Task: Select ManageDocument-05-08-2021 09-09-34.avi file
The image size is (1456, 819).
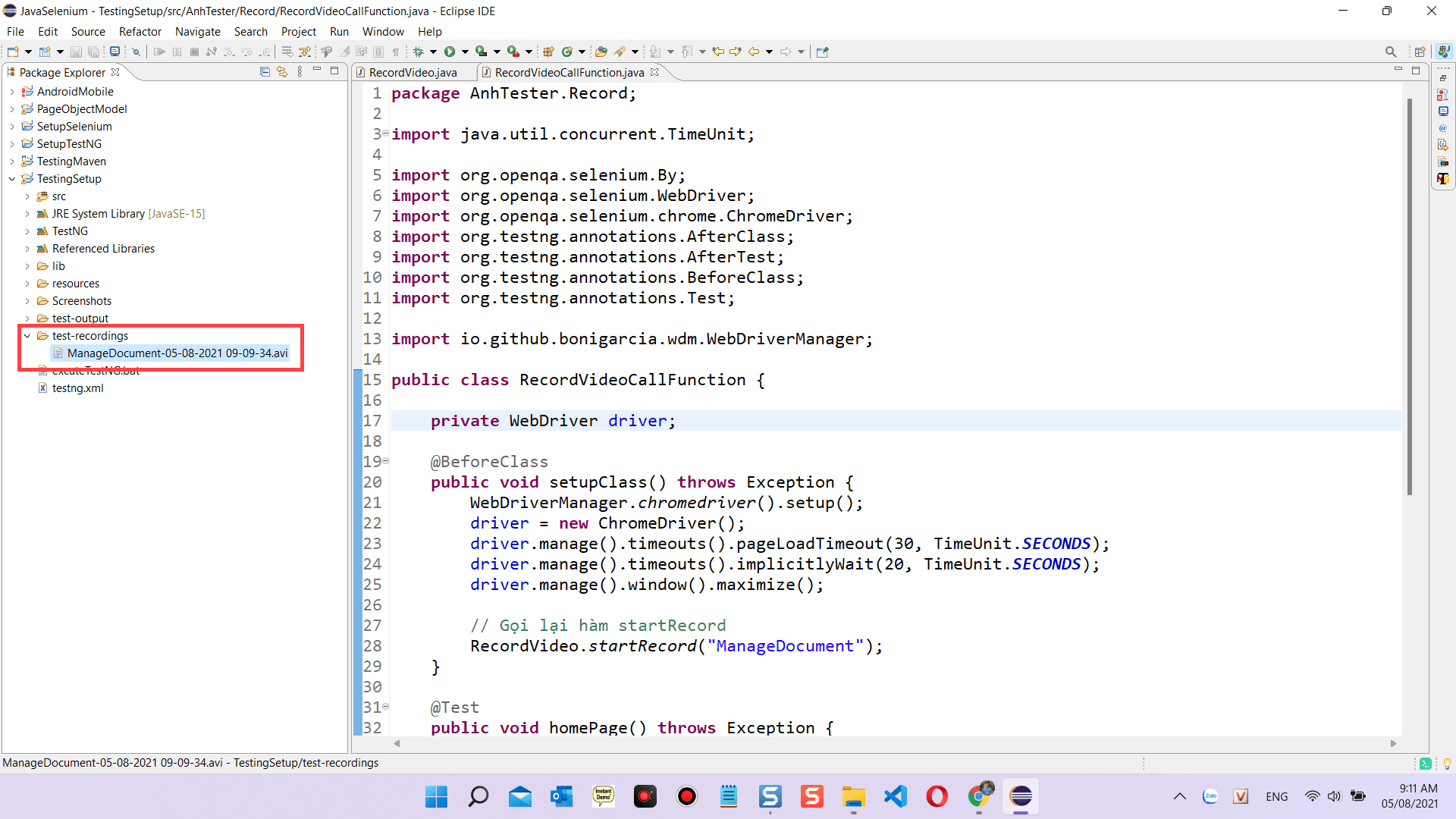Action: [x=177, y=353]
